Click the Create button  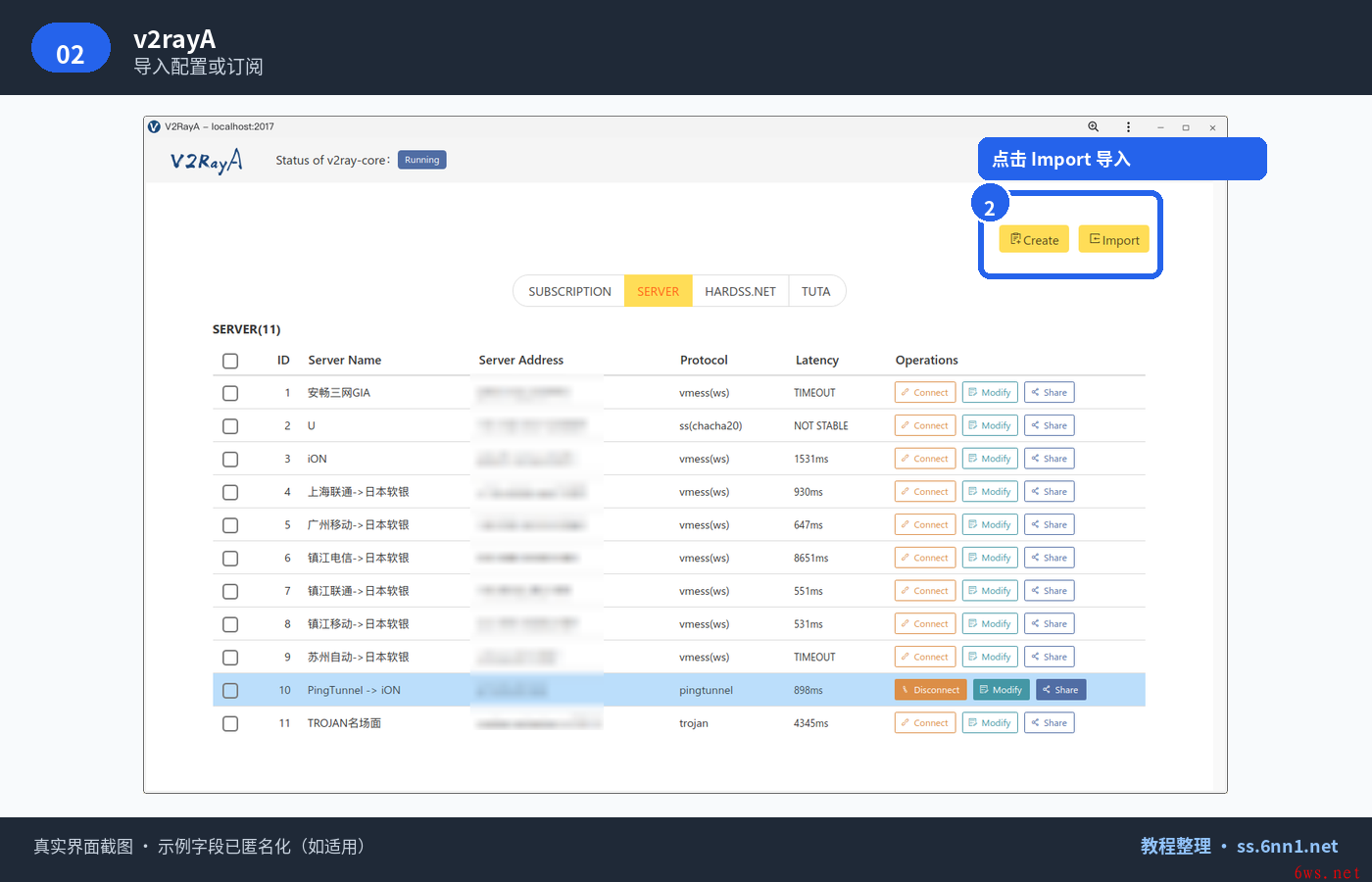click(1034, 239)
